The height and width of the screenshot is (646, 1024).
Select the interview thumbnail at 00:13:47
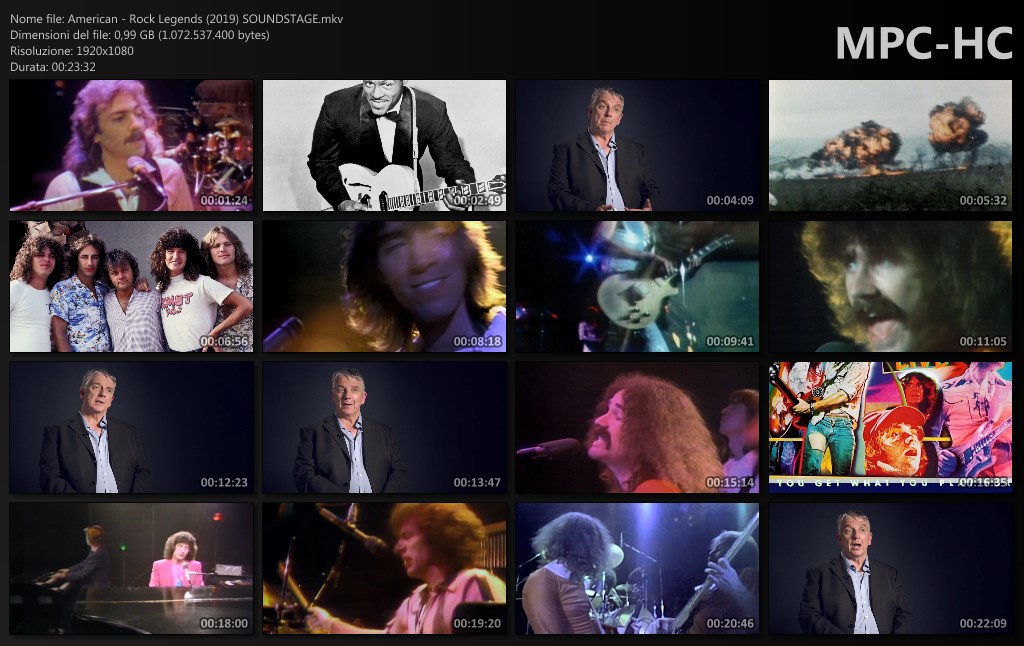[x=384, y=428]
